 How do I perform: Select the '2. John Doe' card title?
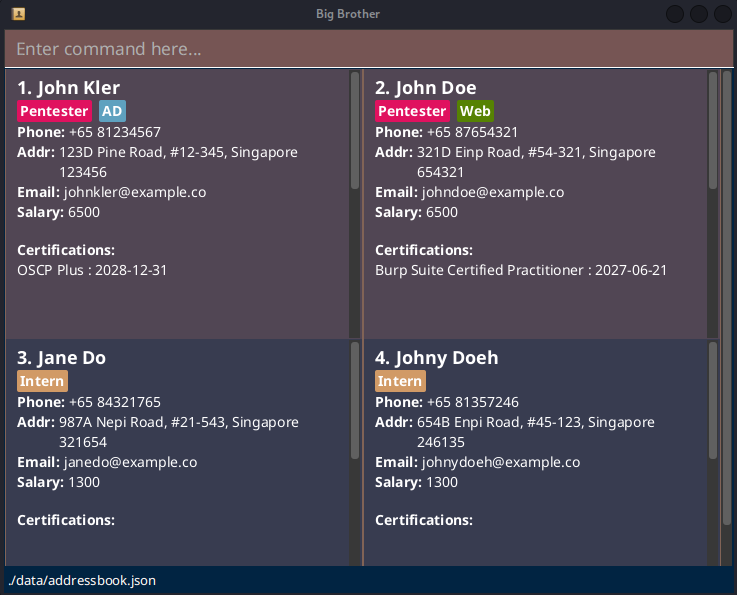426,88
